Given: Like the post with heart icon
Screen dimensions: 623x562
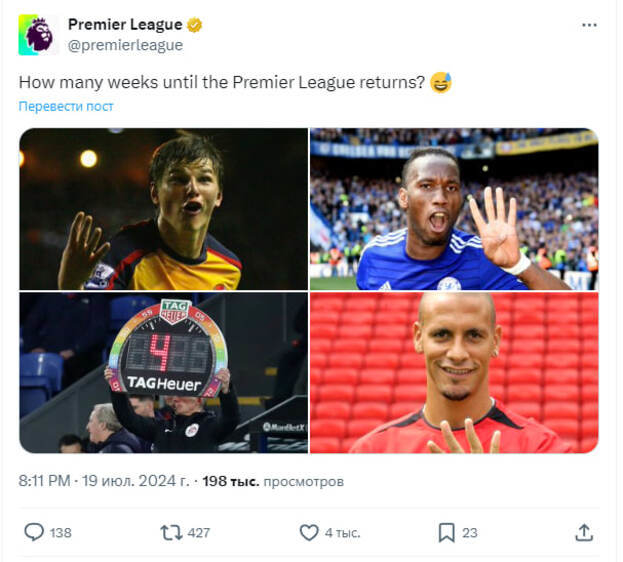Looking at the screenshot, I should point(309,532).
